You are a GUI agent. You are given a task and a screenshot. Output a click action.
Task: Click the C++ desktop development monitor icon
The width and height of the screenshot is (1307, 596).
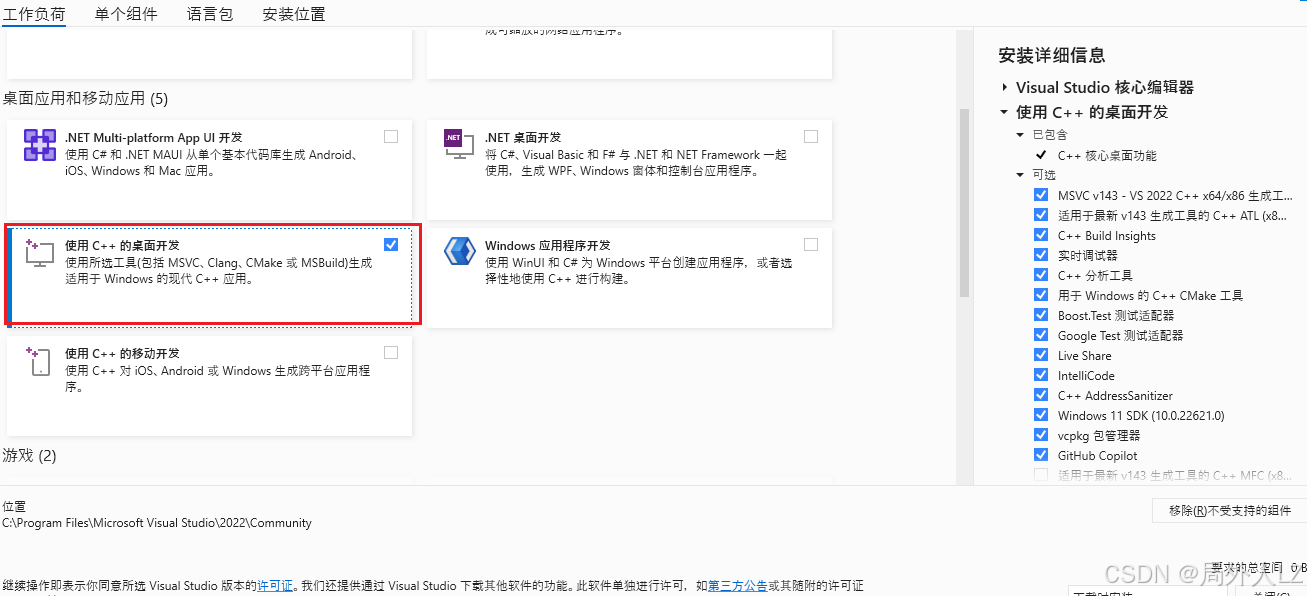click(39, 254)
